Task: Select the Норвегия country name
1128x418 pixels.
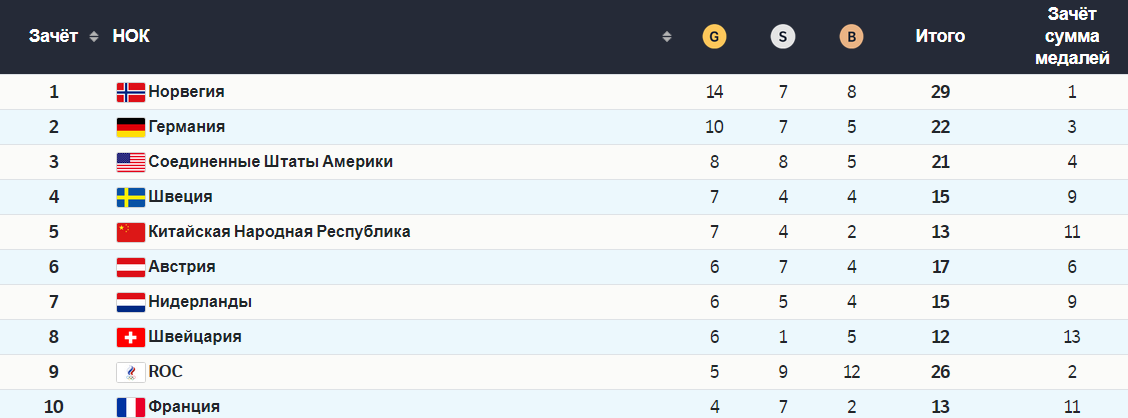Action: (186, 92)
